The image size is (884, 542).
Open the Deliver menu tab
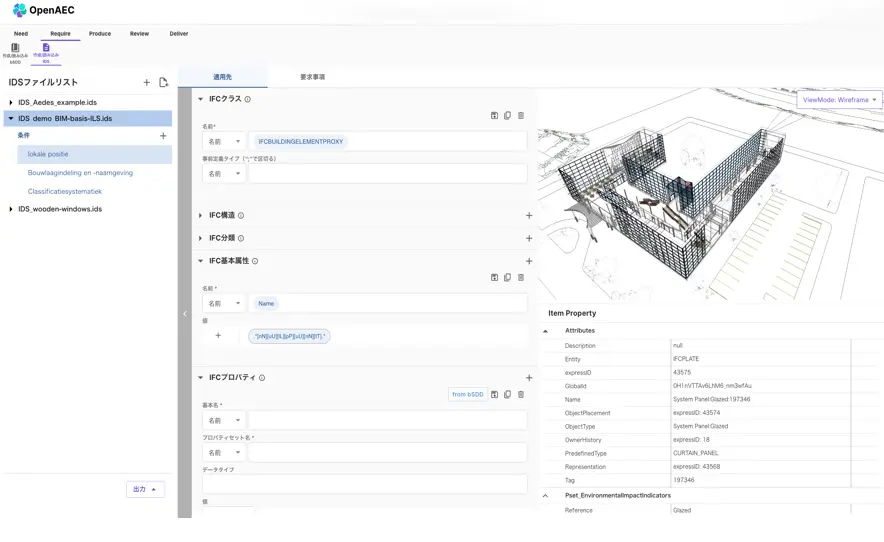pos(179,34)
